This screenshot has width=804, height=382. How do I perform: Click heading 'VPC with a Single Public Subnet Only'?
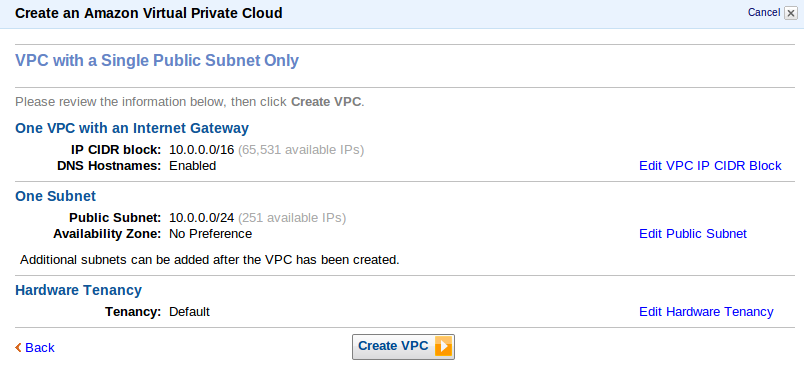tap(157, 61)
